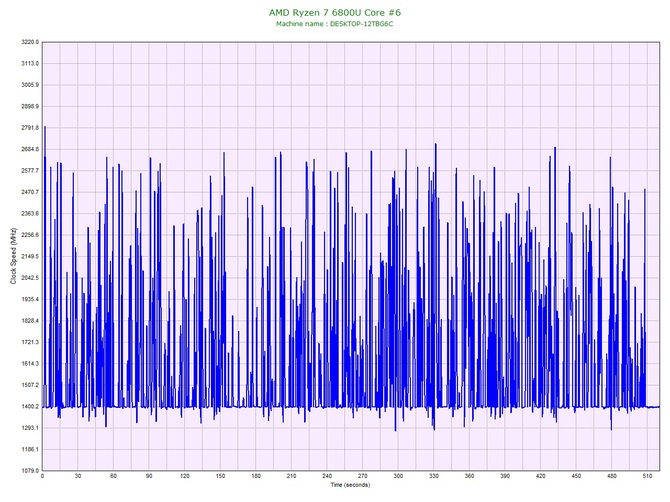Select the x-axis tick label 60
This screenshot has height=502, width=670.
[x=113, y=476]
